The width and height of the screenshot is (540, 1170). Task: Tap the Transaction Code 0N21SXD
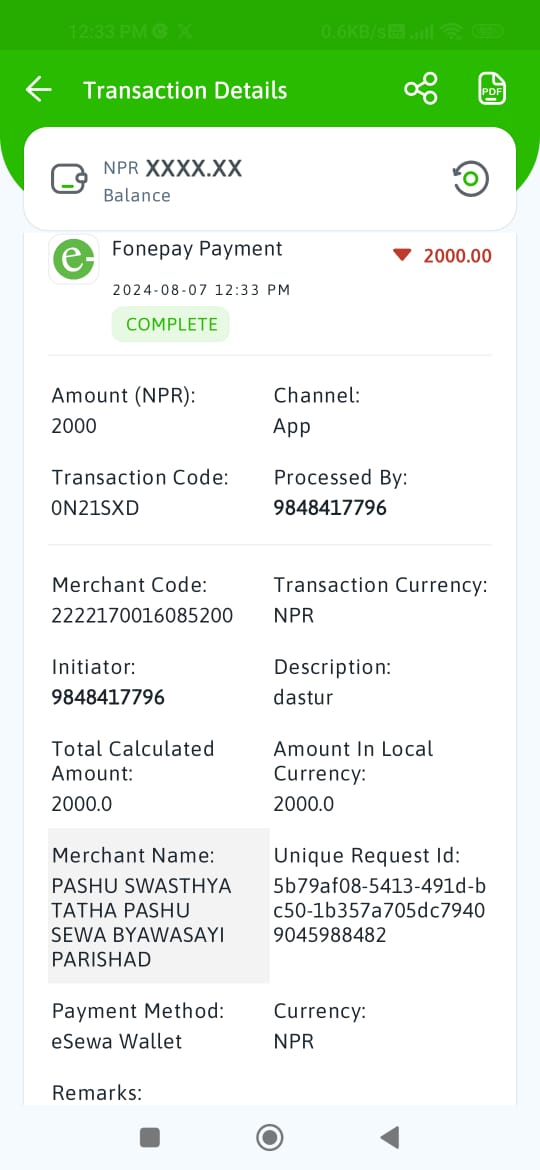coord(95,508)
